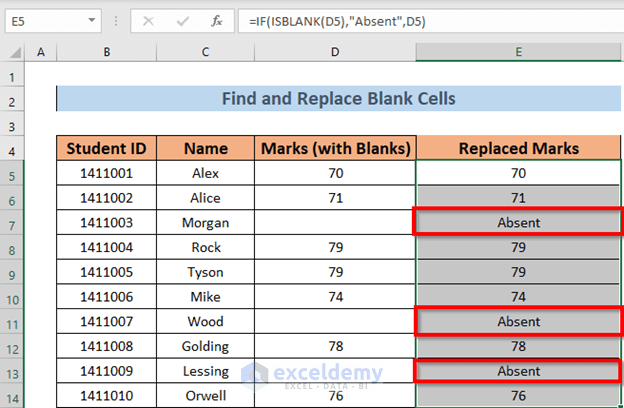Click the Enter checkmark formula button

point(183,21)
